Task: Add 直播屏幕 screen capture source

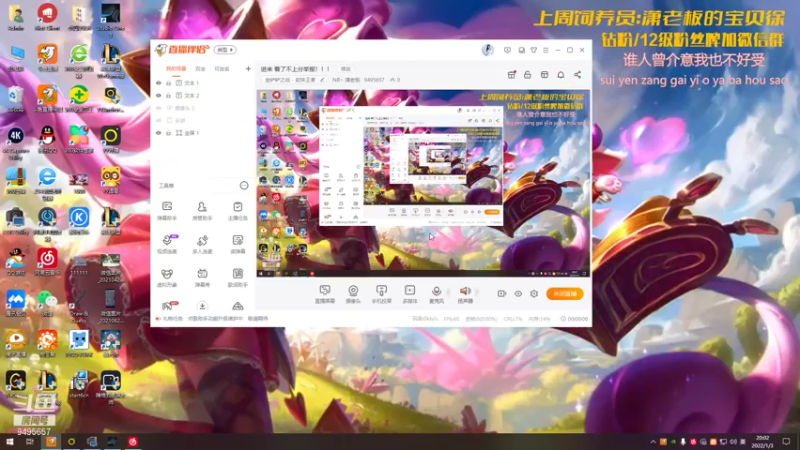Action: [x=324, y=294]
